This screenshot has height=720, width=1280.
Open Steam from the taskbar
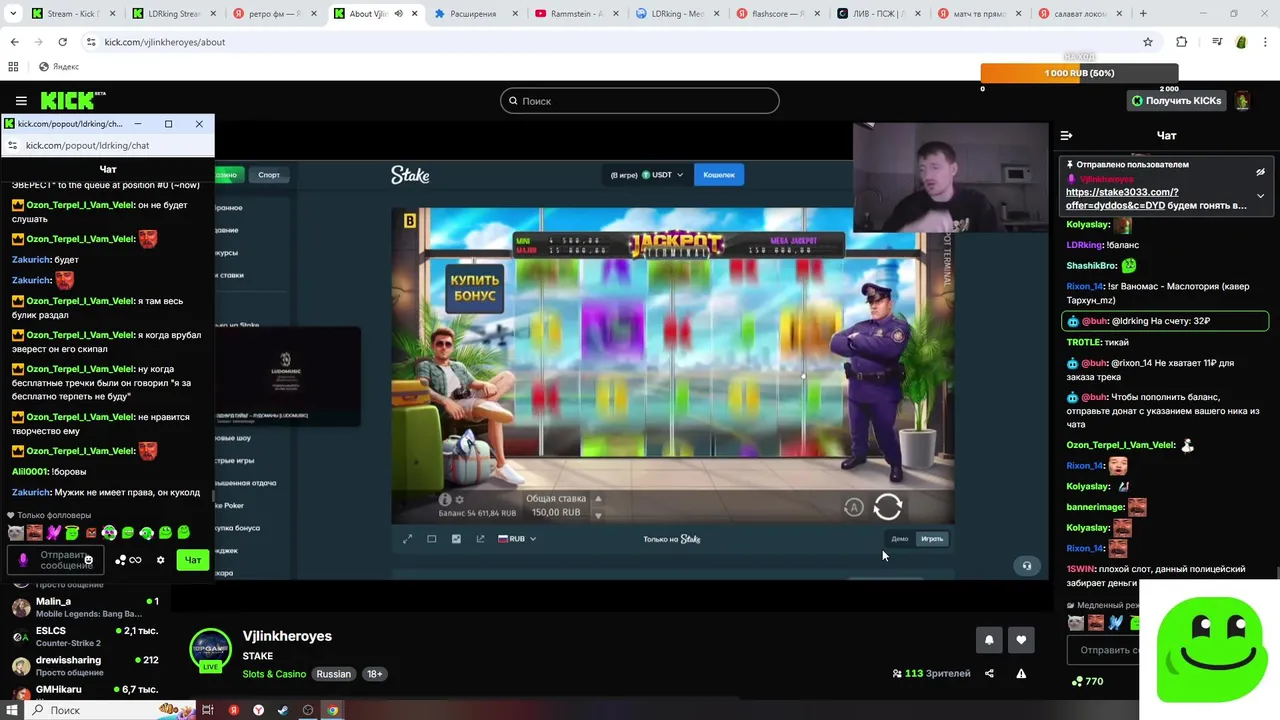pyautogui.click(x=282, y=710)
